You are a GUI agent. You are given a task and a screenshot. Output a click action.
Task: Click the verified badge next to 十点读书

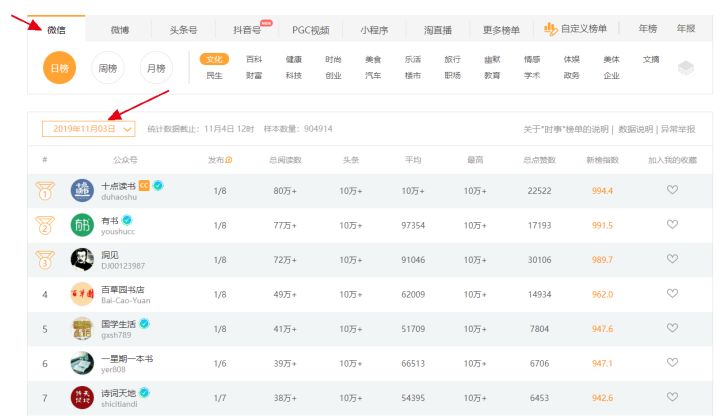click(158, 186)
